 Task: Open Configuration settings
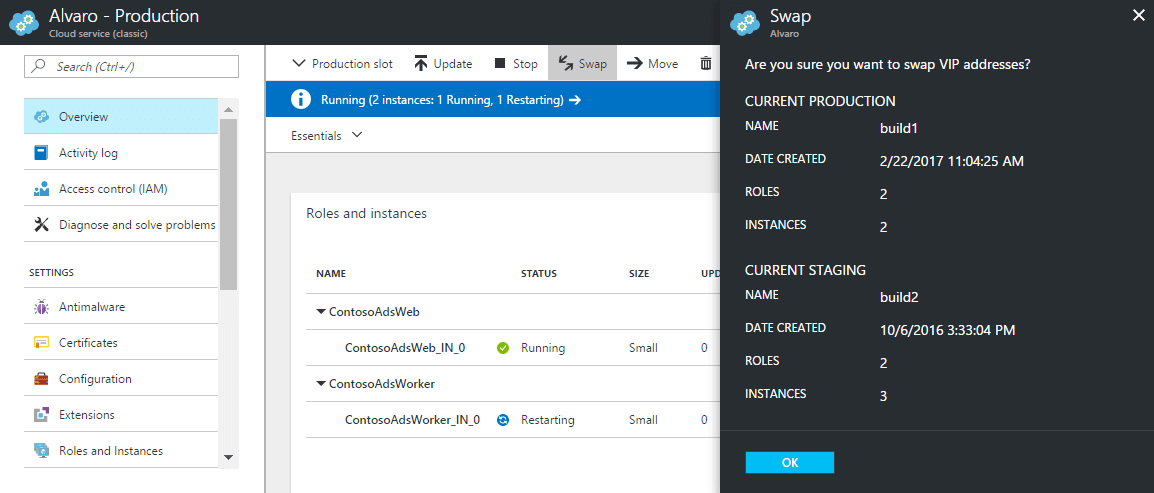pos(121,379)
